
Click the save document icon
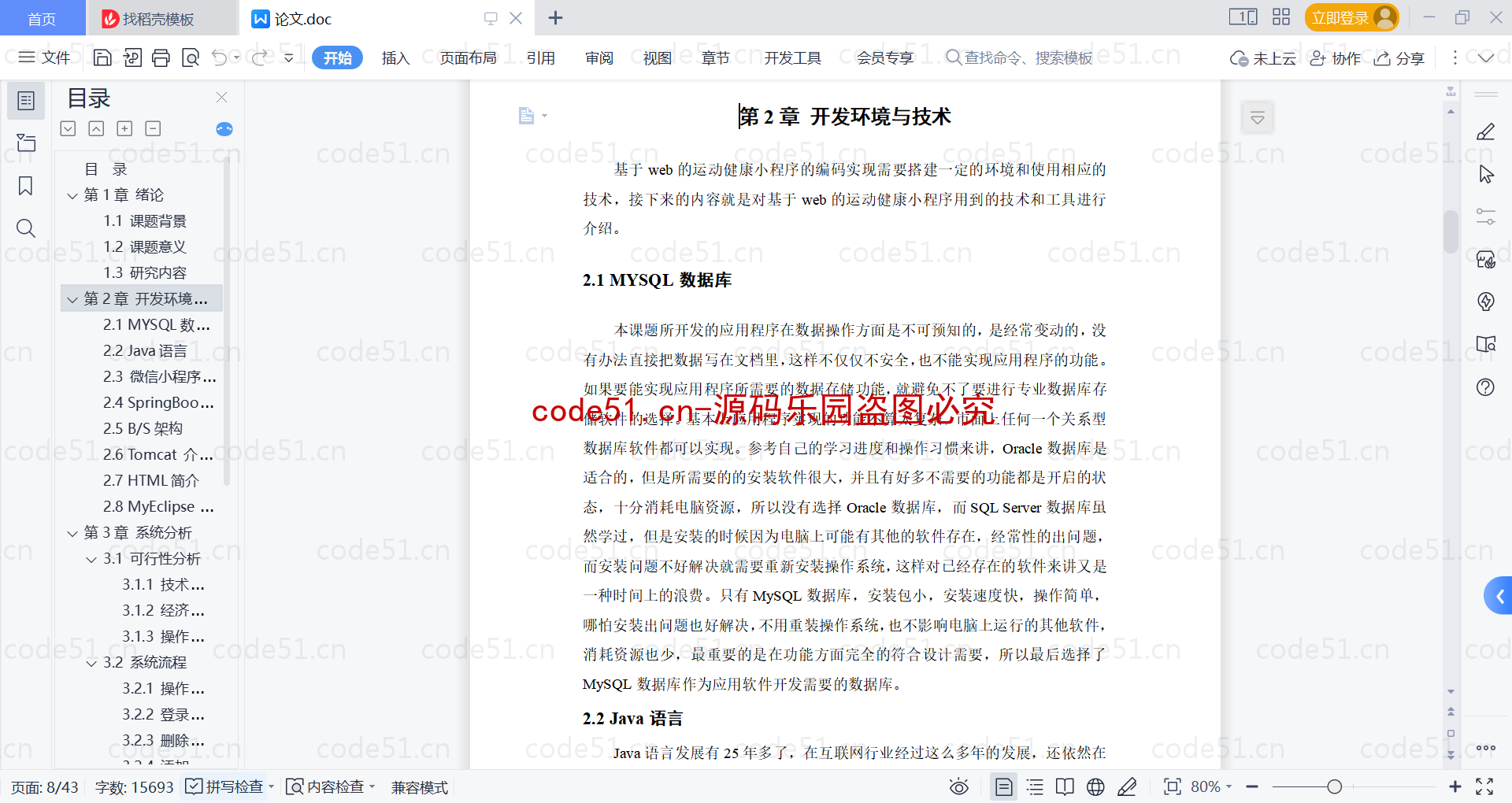click(x=102, y=57)
